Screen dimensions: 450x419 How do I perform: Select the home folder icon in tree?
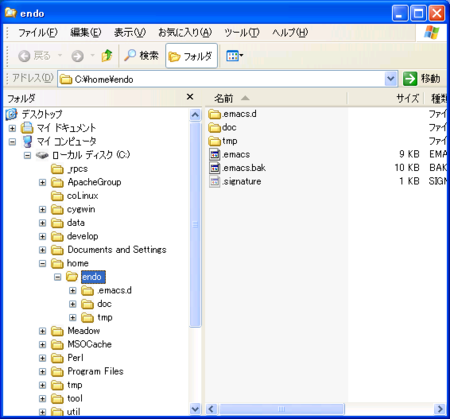[57, 263]
